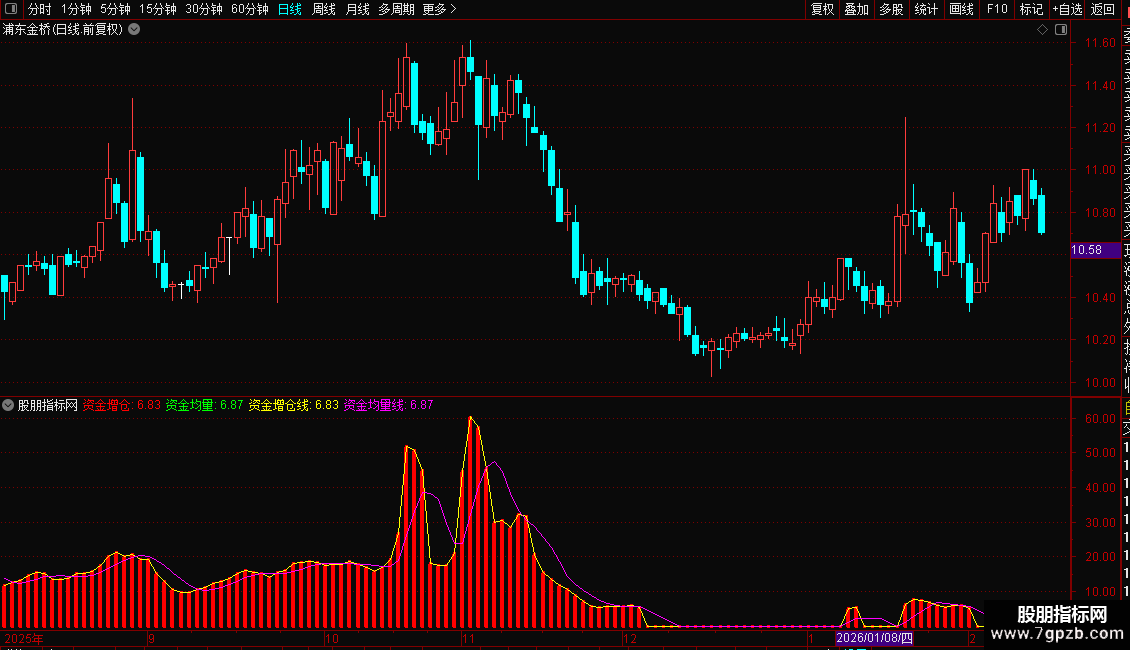
Task: Click the 复权 button
Action: click(822, 9)
